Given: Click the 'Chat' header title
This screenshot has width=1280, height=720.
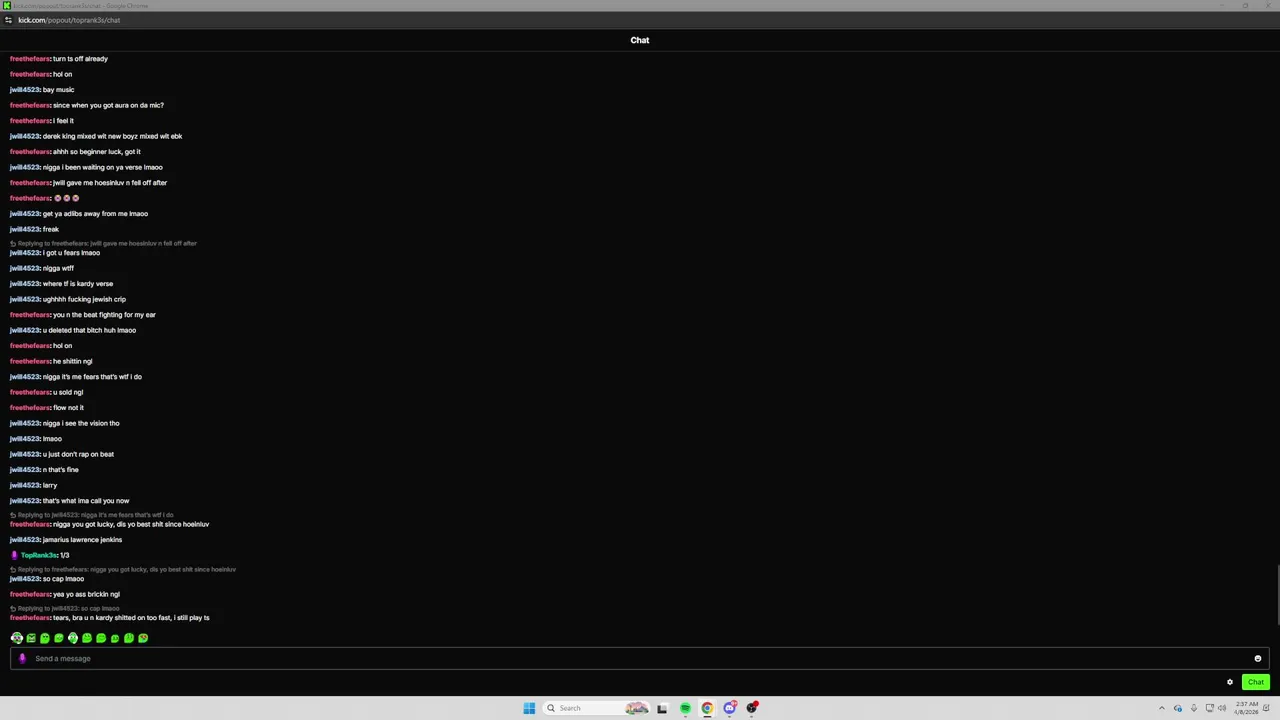Looking at the screenshot, I should click(640, 40).
